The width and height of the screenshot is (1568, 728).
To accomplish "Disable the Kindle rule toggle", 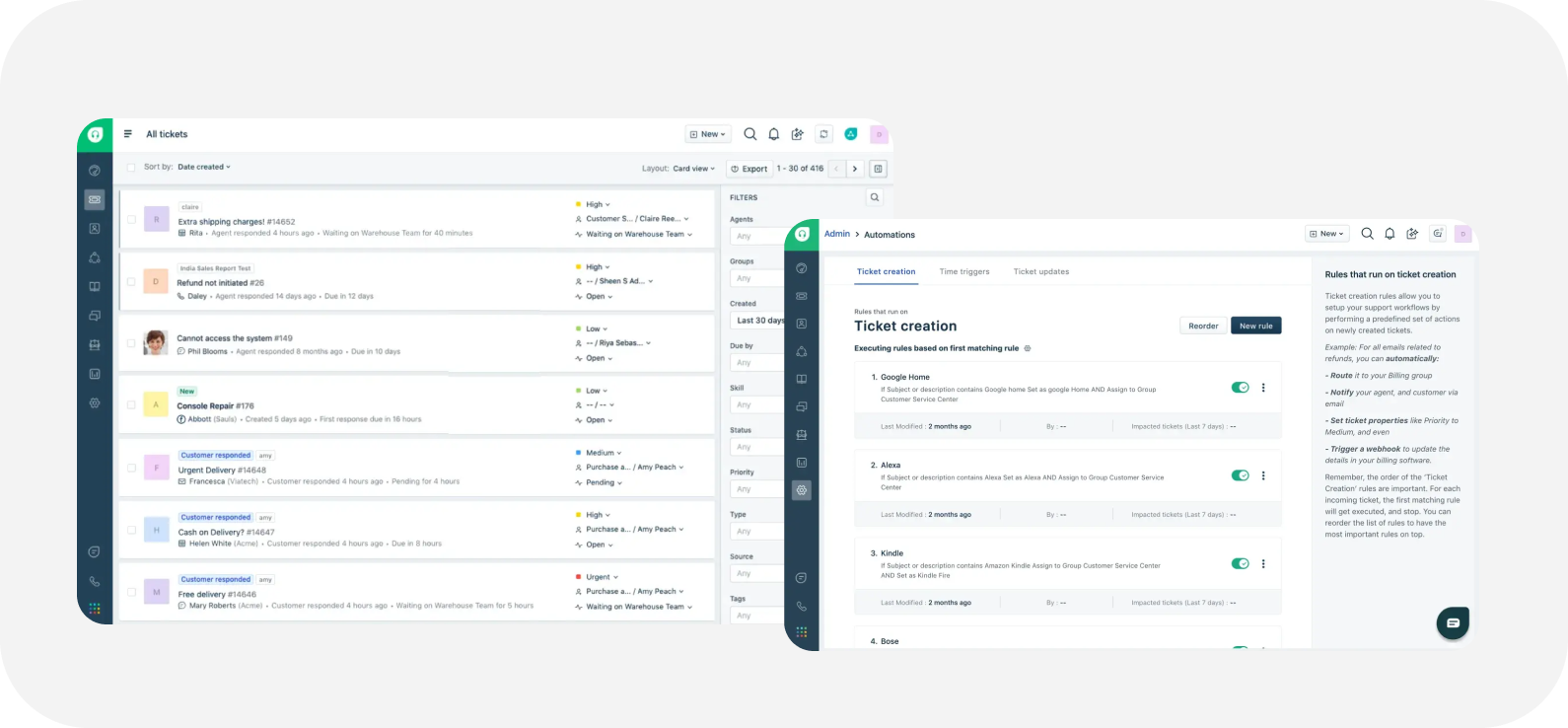I will coord(1241,563).
